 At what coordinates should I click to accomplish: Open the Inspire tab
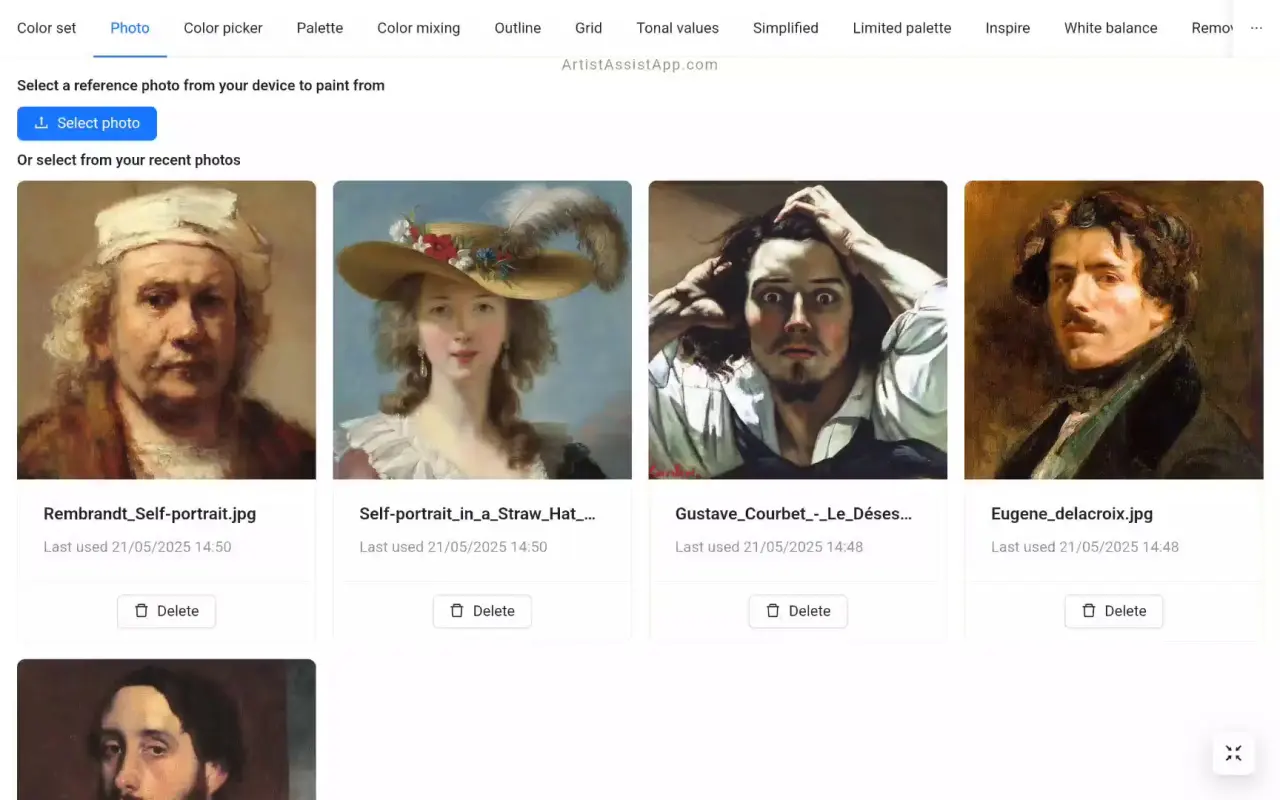click(1008, 28)
